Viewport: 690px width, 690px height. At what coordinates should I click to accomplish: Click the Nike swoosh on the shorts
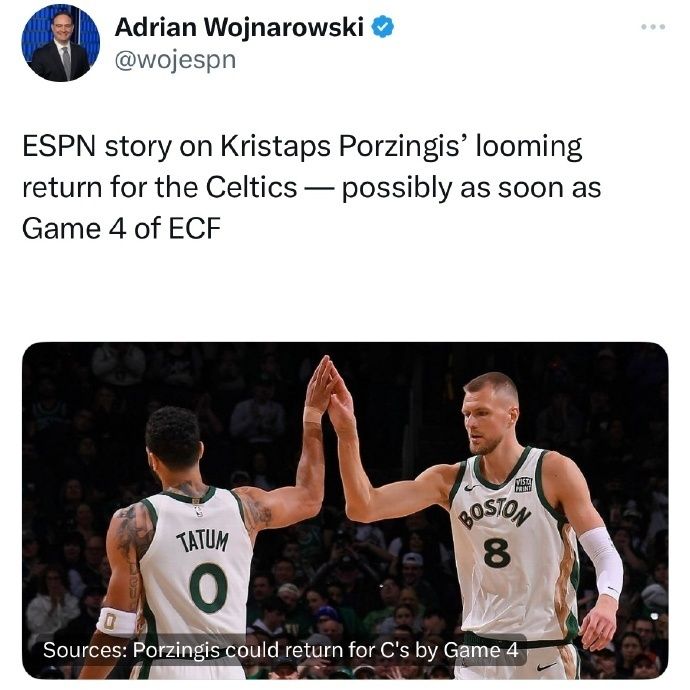(547, 667)
